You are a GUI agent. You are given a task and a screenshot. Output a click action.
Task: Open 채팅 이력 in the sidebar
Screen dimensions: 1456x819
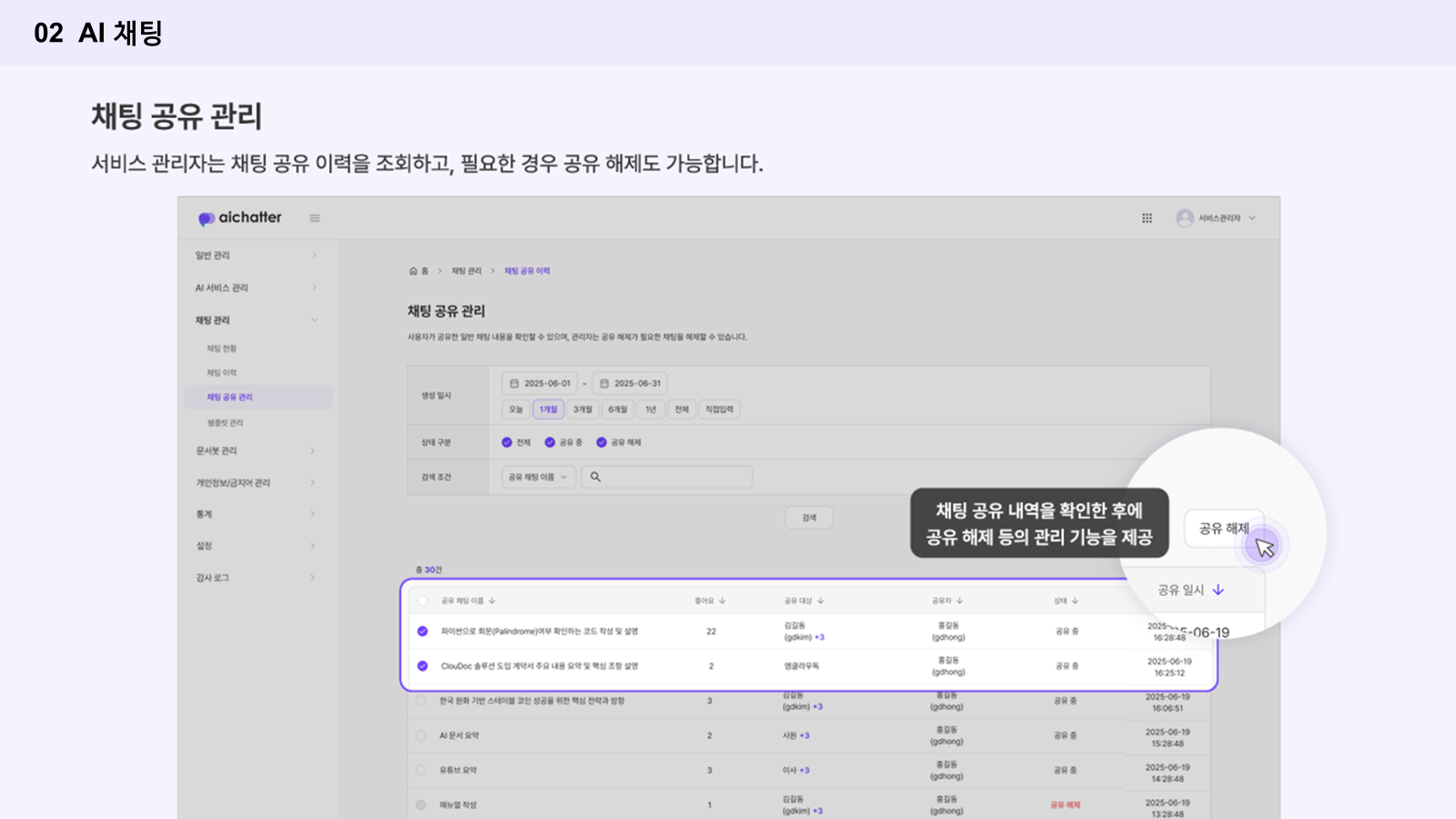tap(221, 373)
